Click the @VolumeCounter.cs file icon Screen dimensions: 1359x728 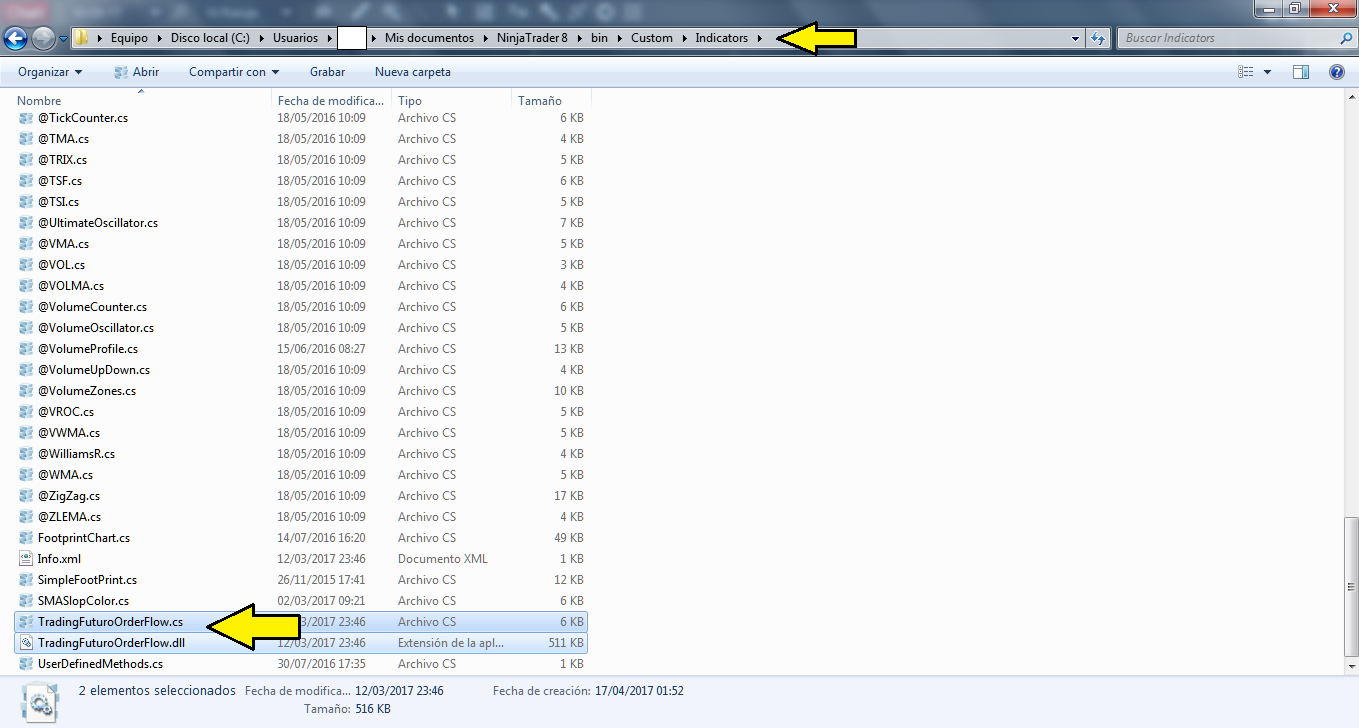tap(26, 307)
